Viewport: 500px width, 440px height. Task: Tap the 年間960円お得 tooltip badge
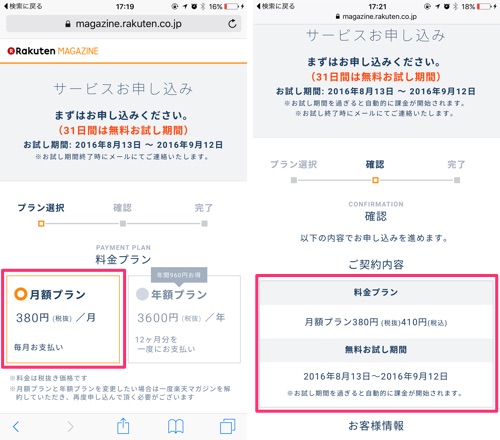click(179, 275)
